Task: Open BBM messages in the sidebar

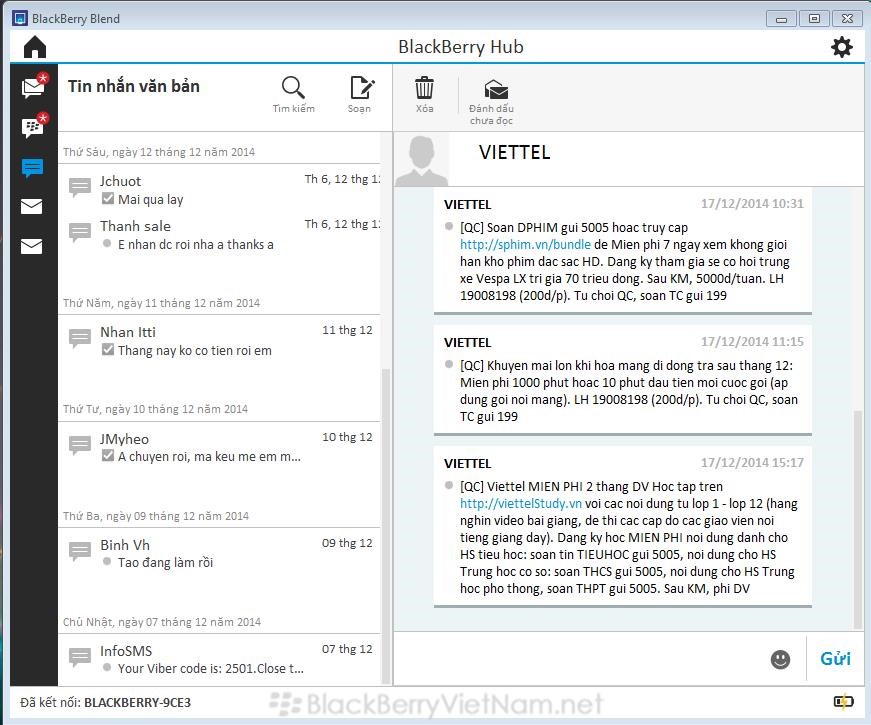Action: 33,127
